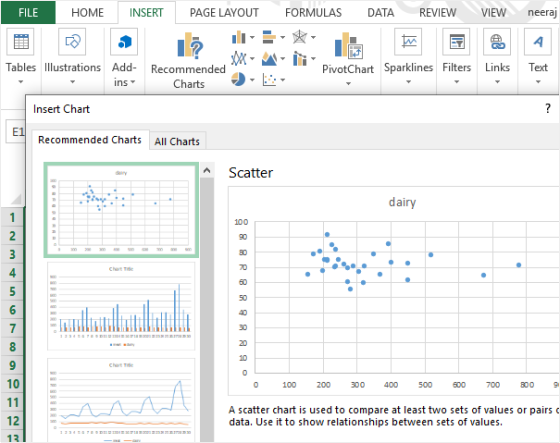Click the neeraj account name
The image size is (560, 443).
[543, 12]
